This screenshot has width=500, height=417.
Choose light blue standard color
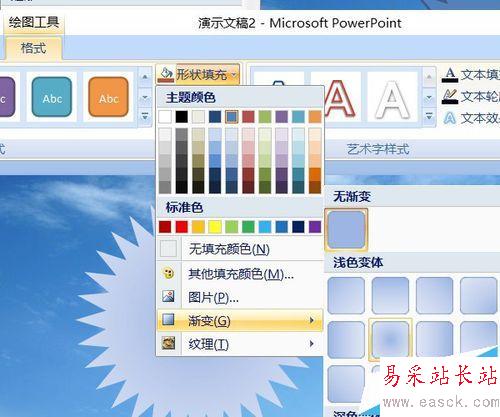pyautogui.click(x=265, y=227)
